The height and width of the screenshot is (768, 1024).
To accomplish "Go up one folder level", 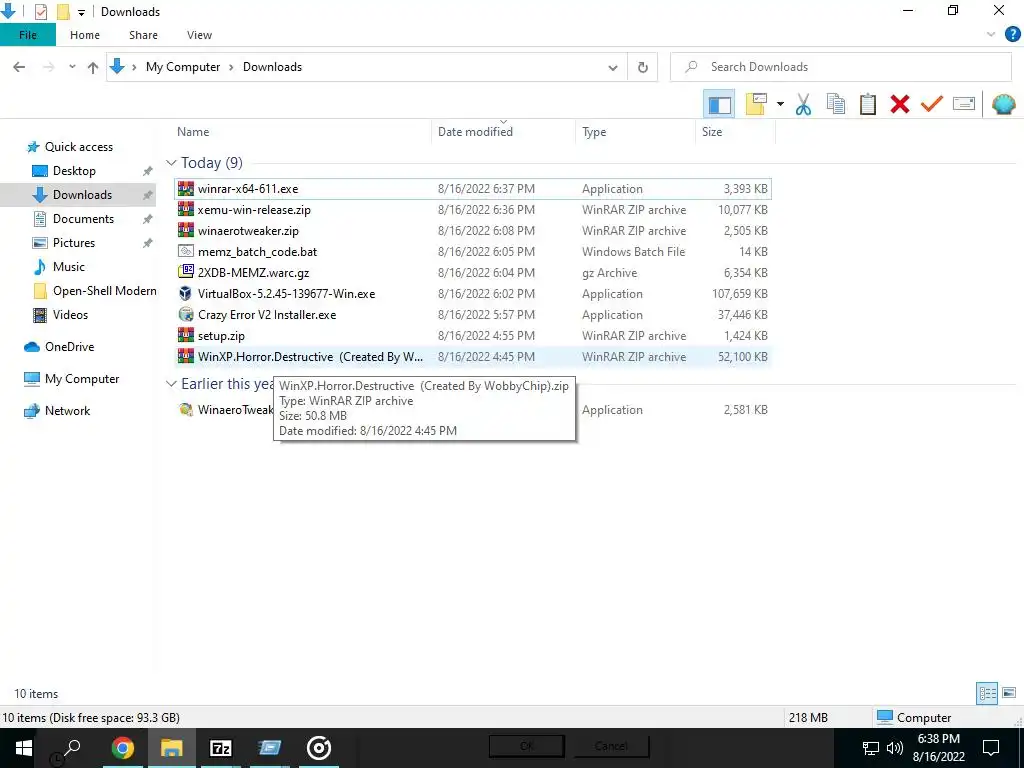I will pos(93,67).
